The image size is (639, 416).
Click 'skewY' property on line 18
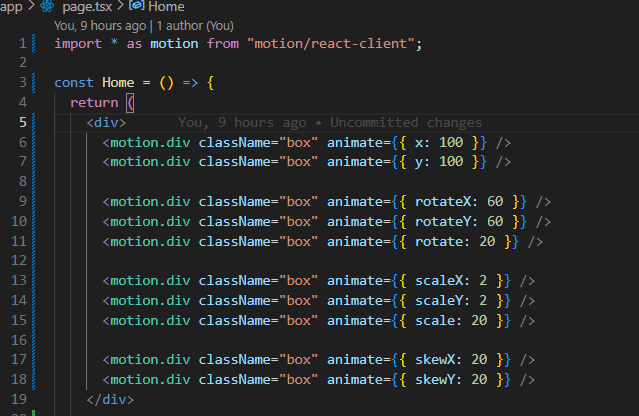click(x=435, y=379)
